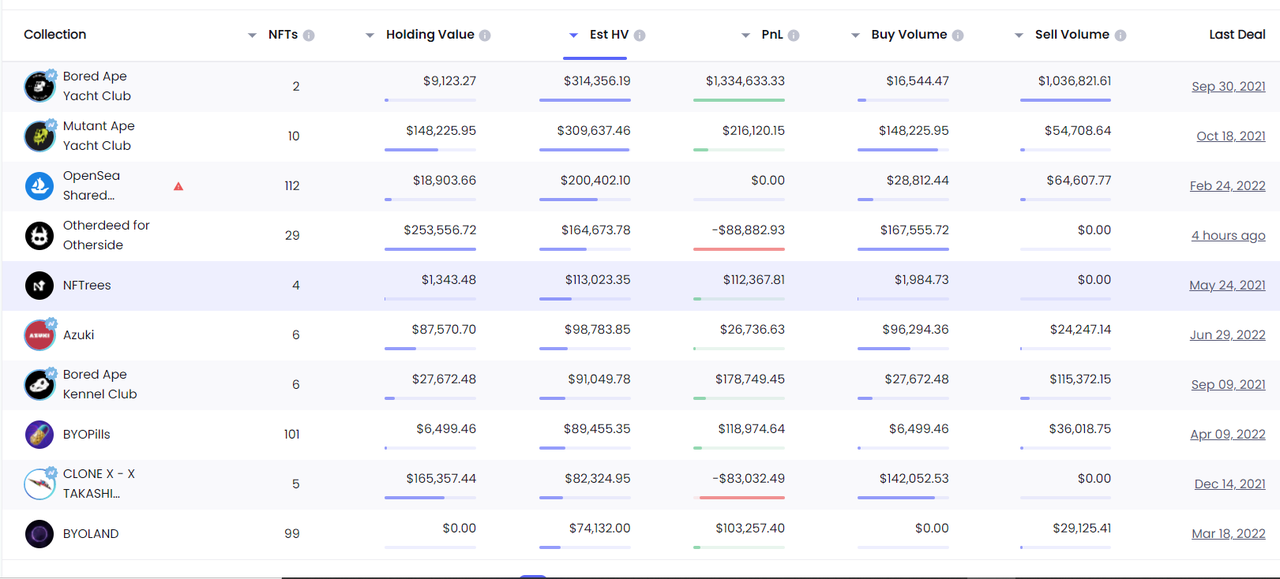Open the Jun 29, 2022 last deal link
This screenshot has width=1280, height=579.
pyautogui.click(x=1228, y=335)
